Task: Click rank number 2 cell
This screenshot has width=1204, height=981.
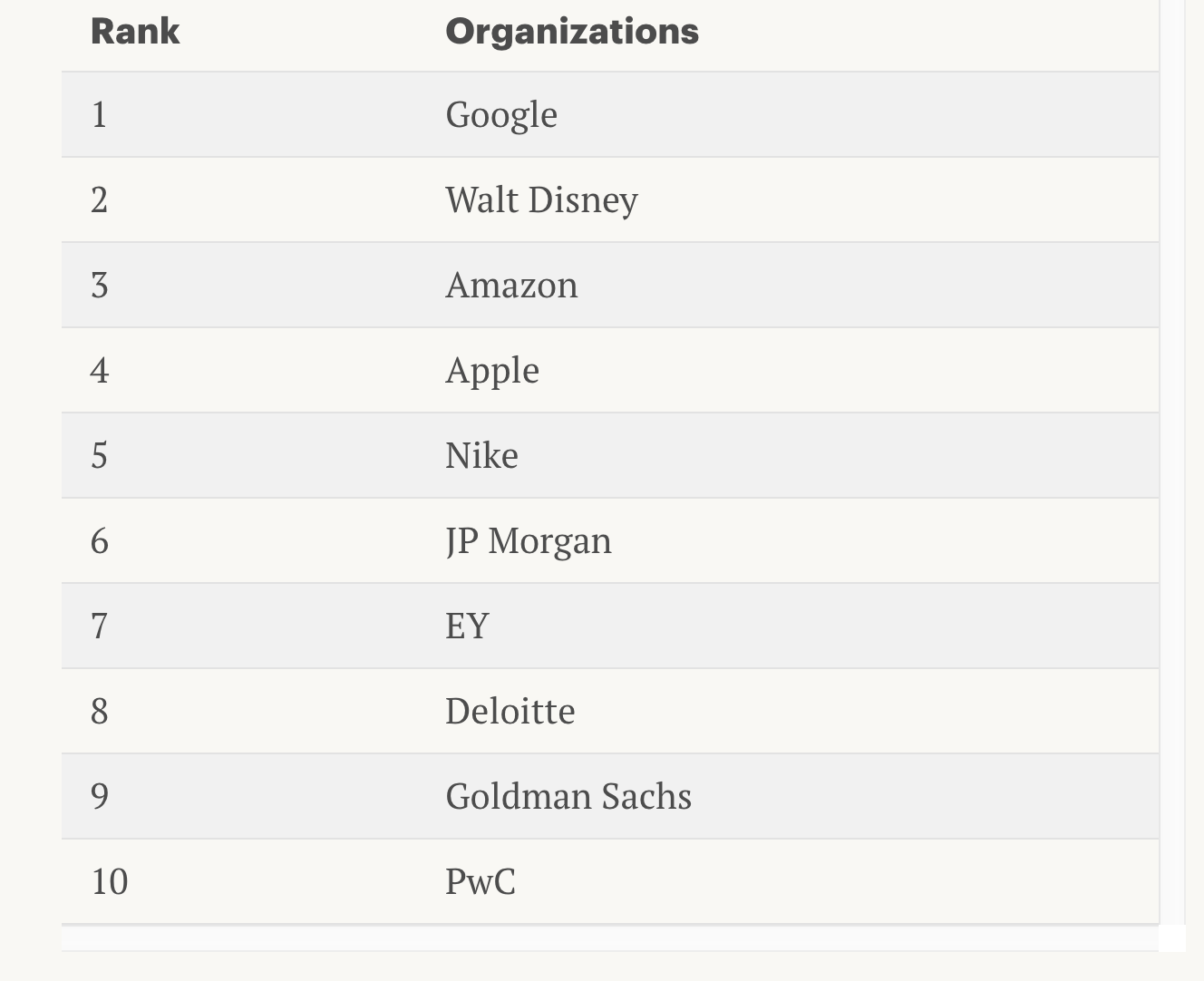Action: tap(100, 200)
